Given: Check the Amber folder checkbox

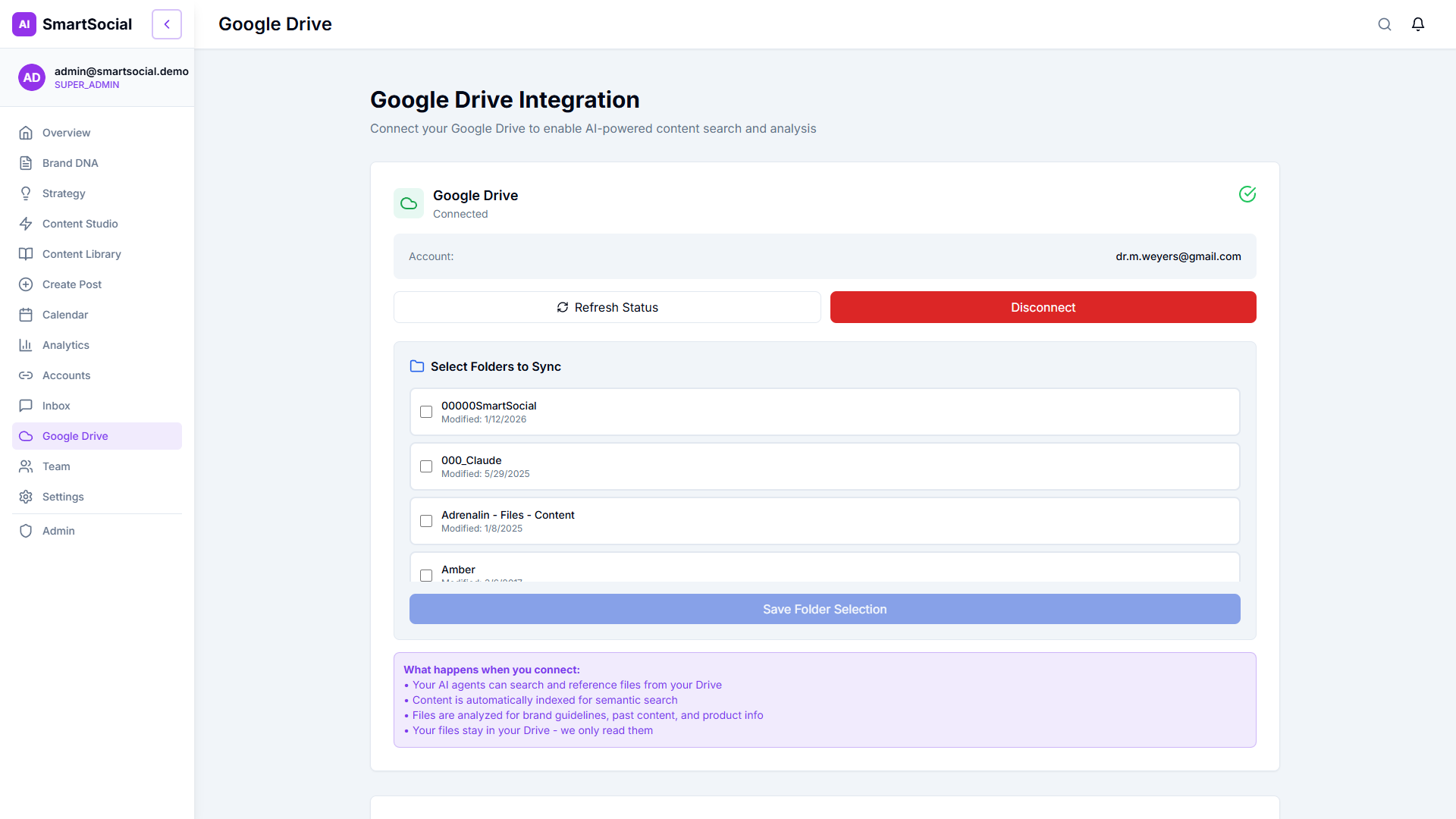Looking at the screenshot, I should [426, 576].
